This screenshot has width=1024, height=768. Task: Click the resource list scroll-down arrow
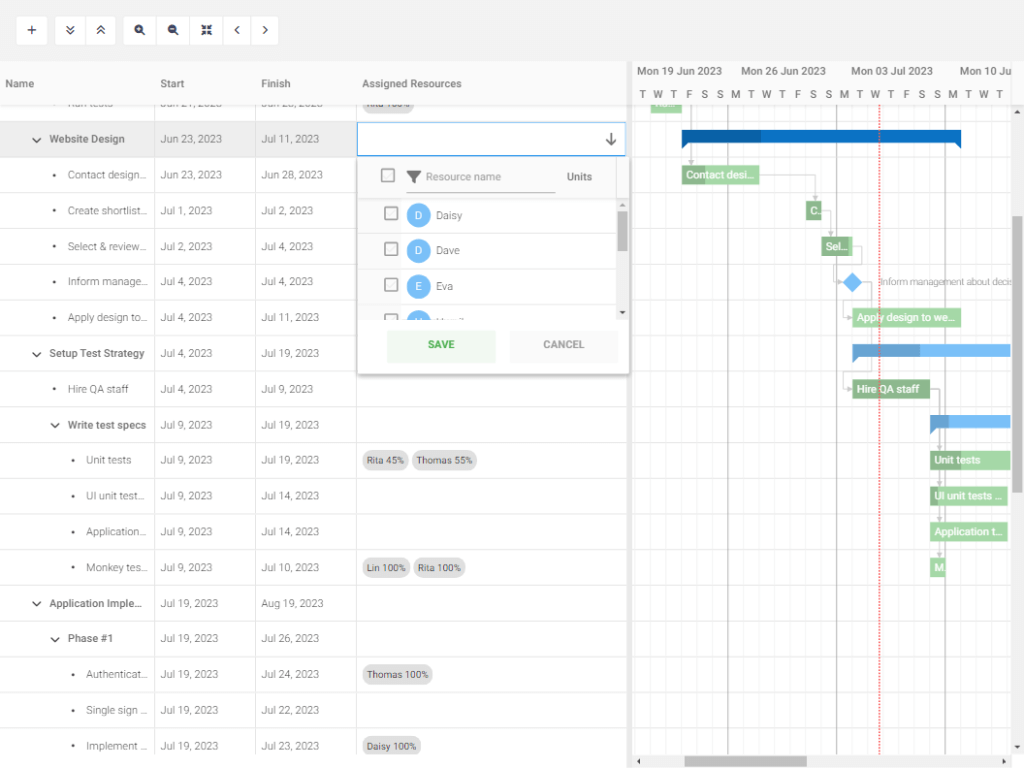coord(622,312)
